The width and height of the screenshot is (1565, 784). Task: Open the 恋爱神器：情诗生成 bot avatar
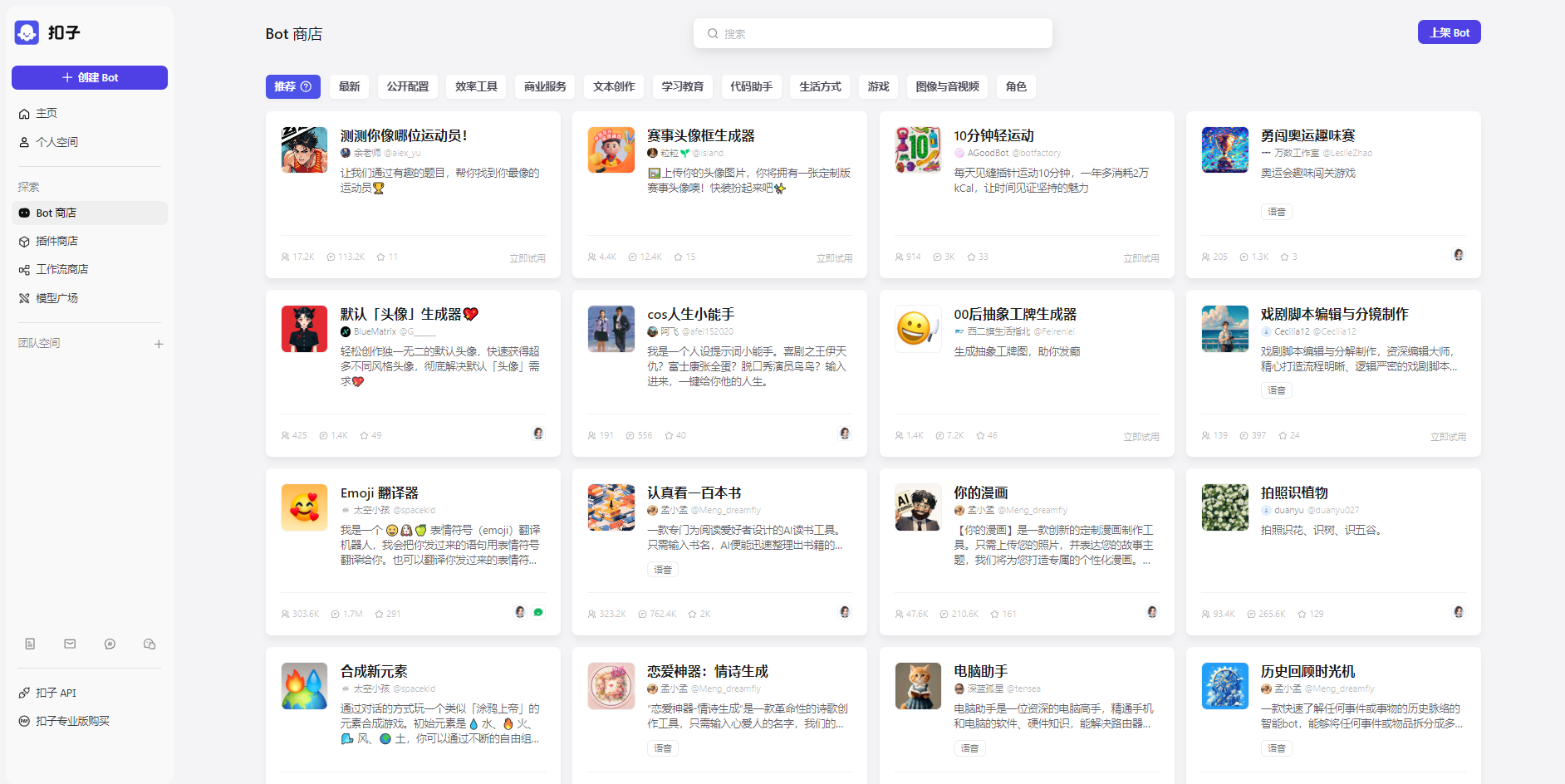[x=611, y=685]
